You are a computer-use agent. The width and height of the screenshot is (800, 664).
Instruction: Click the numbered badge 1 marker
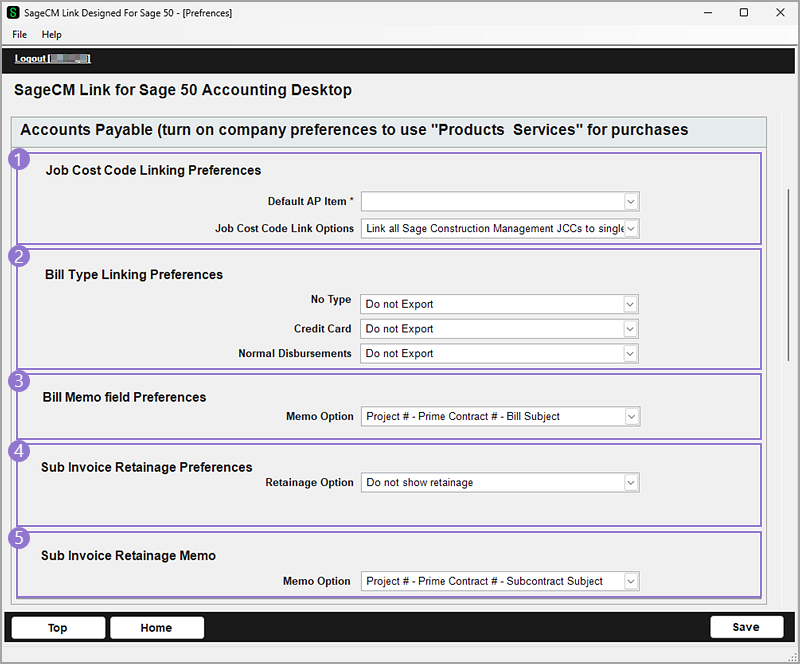(x=19, y=159)
